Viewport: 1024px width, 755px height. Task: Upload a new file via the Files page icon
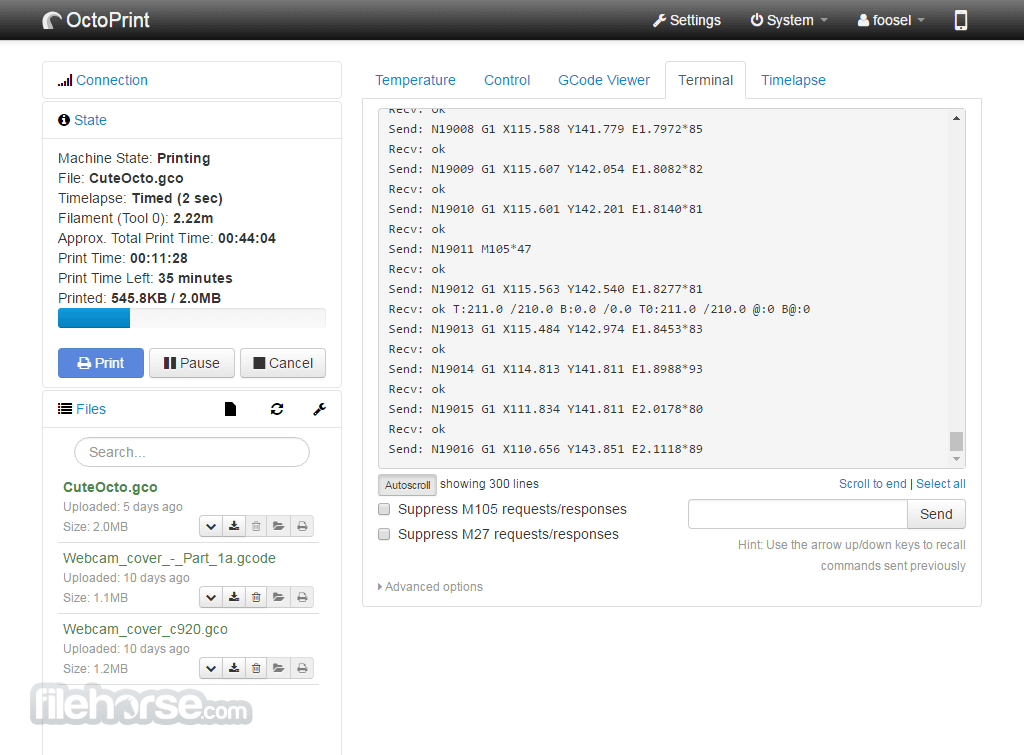230,409
